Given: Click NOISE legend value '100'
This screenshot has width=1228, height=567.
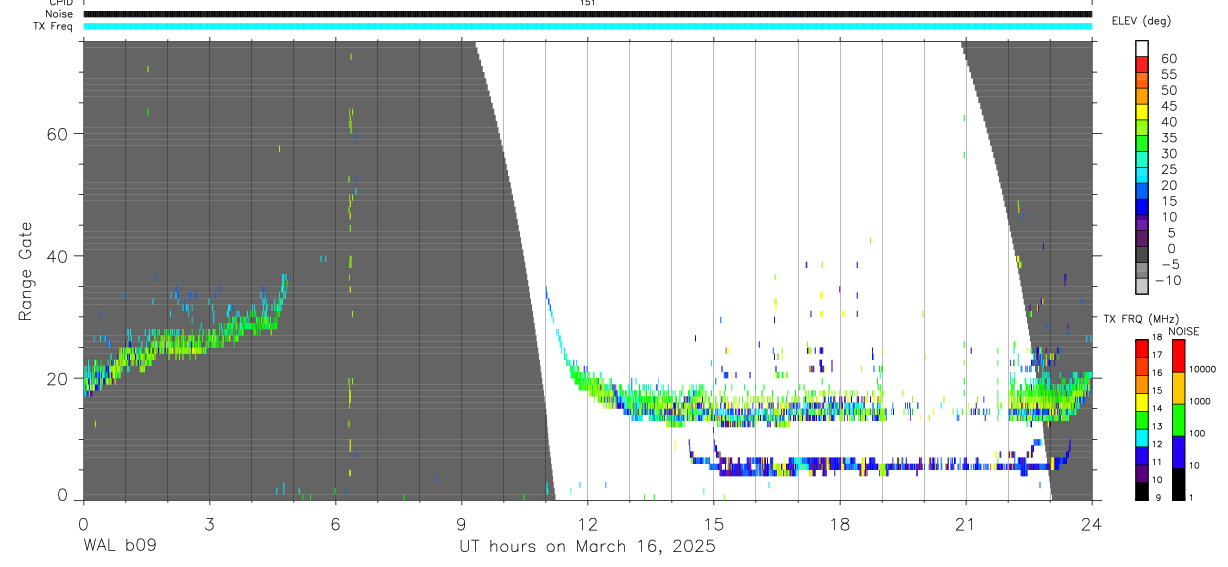Looking at the screenshot, I should pyautogui.click(x=1196, y=433).
